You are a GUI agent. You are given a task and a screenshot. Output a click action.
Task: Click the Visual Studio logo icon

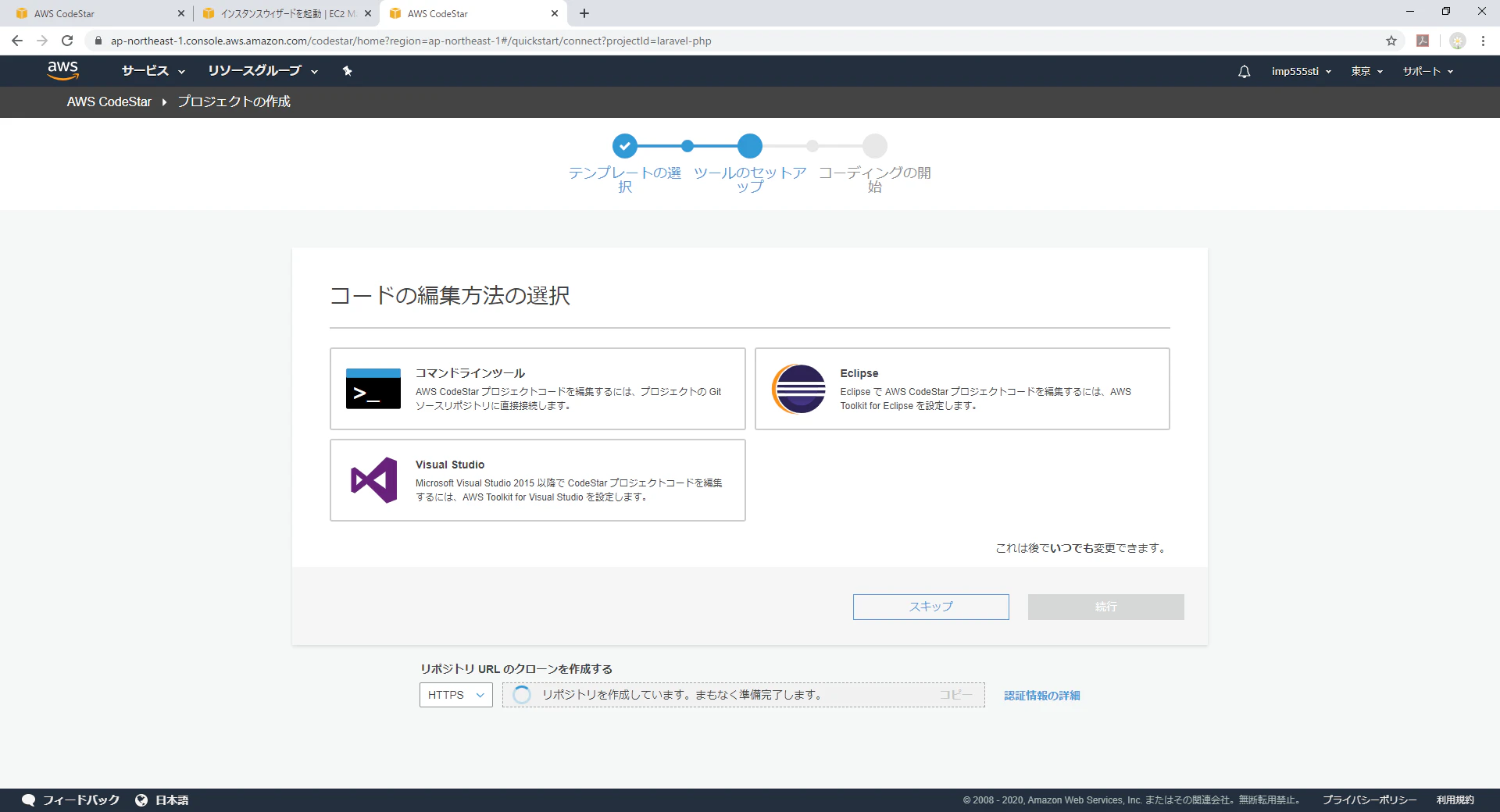(374, 480)
